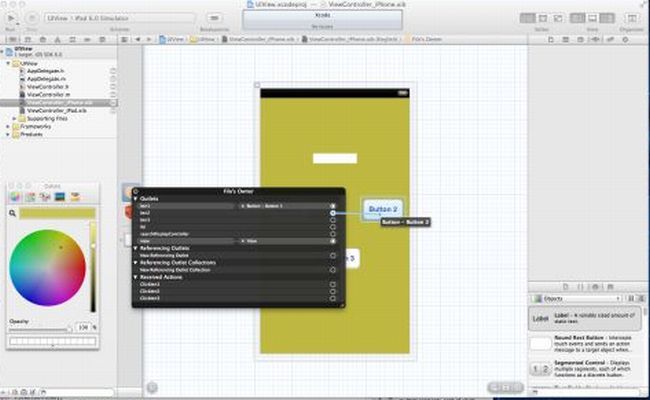Screen dimensions: 650x400
Task: Click the Stop button in the toolbar
Action: (32, 18)
